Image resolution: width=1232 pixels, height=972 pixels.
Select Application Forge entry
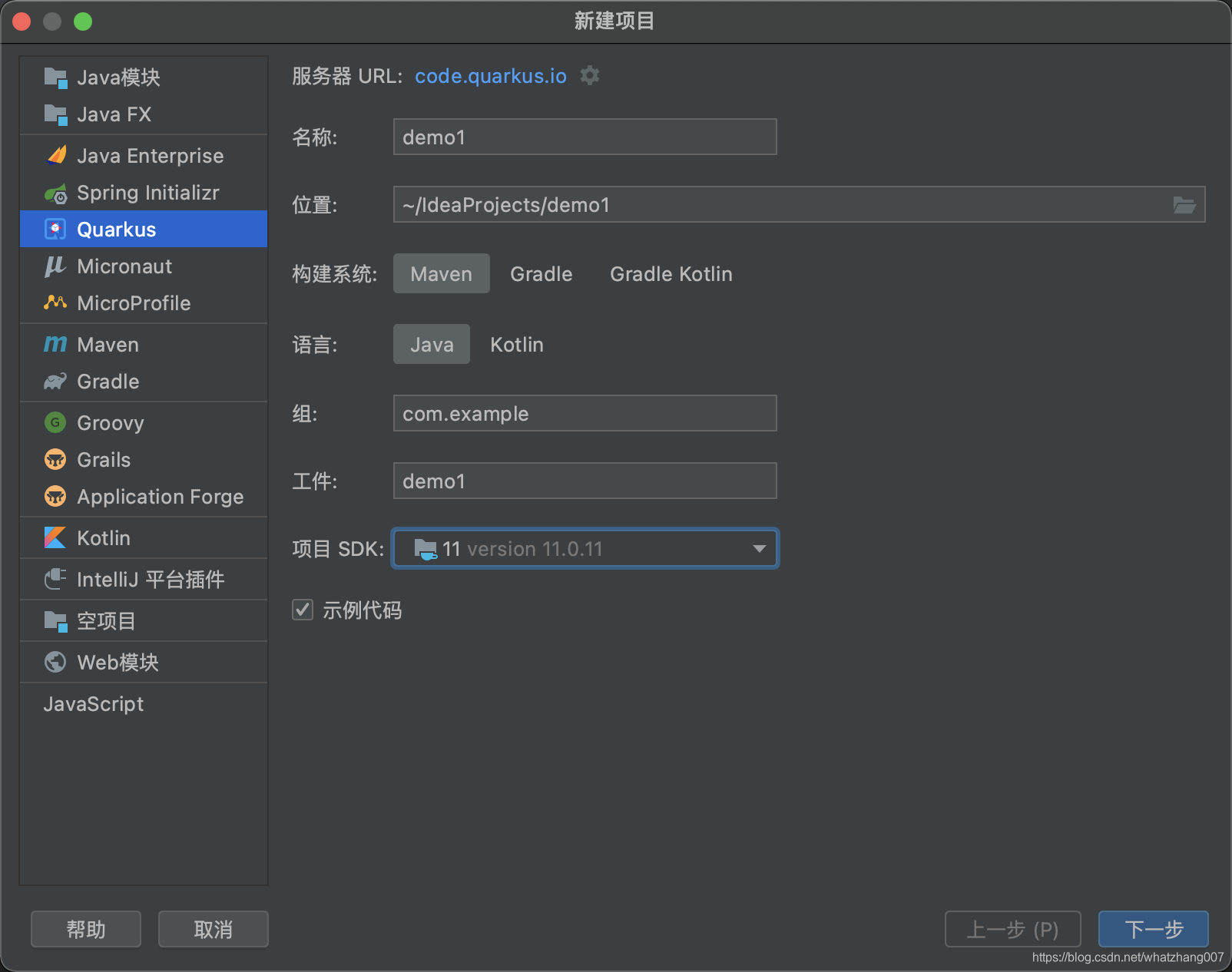click(144, 497)
